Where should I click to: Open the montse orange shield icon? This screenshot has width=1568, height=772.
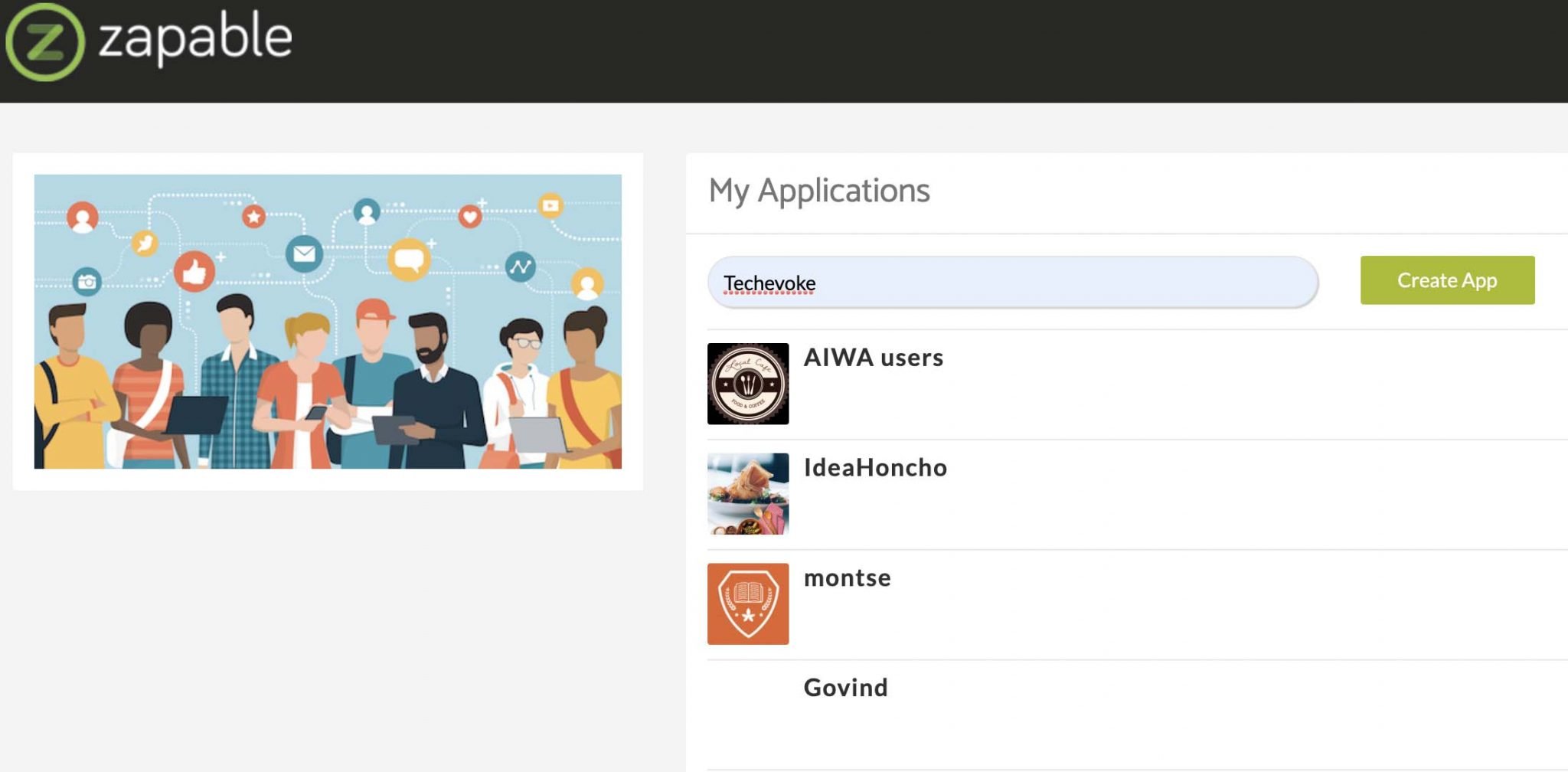(748, 604)
